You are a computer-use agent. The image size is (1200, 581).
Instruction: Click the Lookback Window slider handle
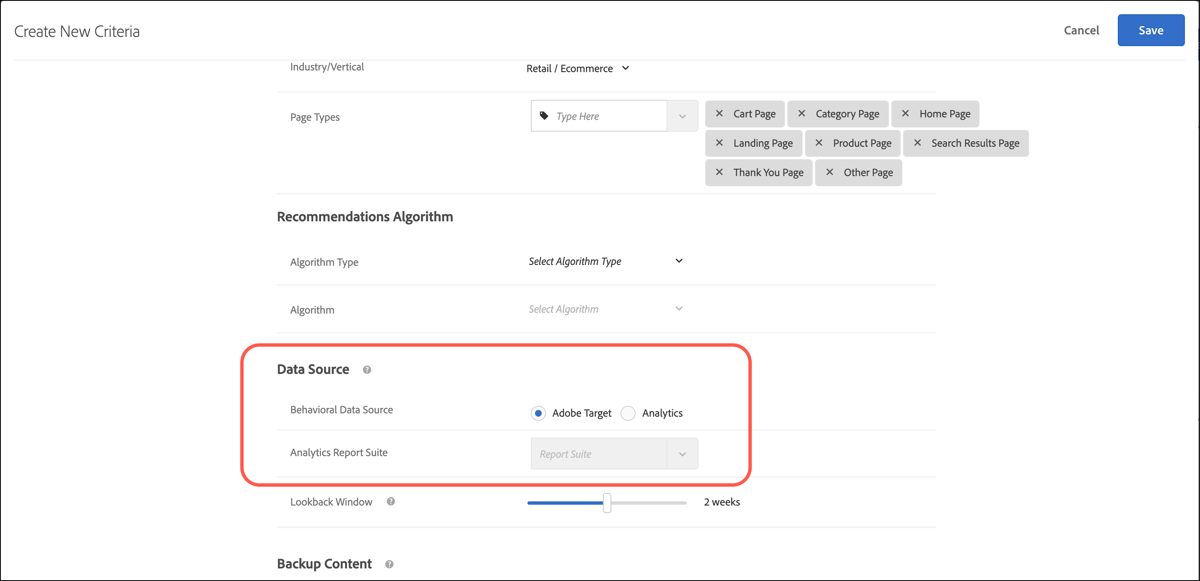pyautogui.click(x=607, y=502)
